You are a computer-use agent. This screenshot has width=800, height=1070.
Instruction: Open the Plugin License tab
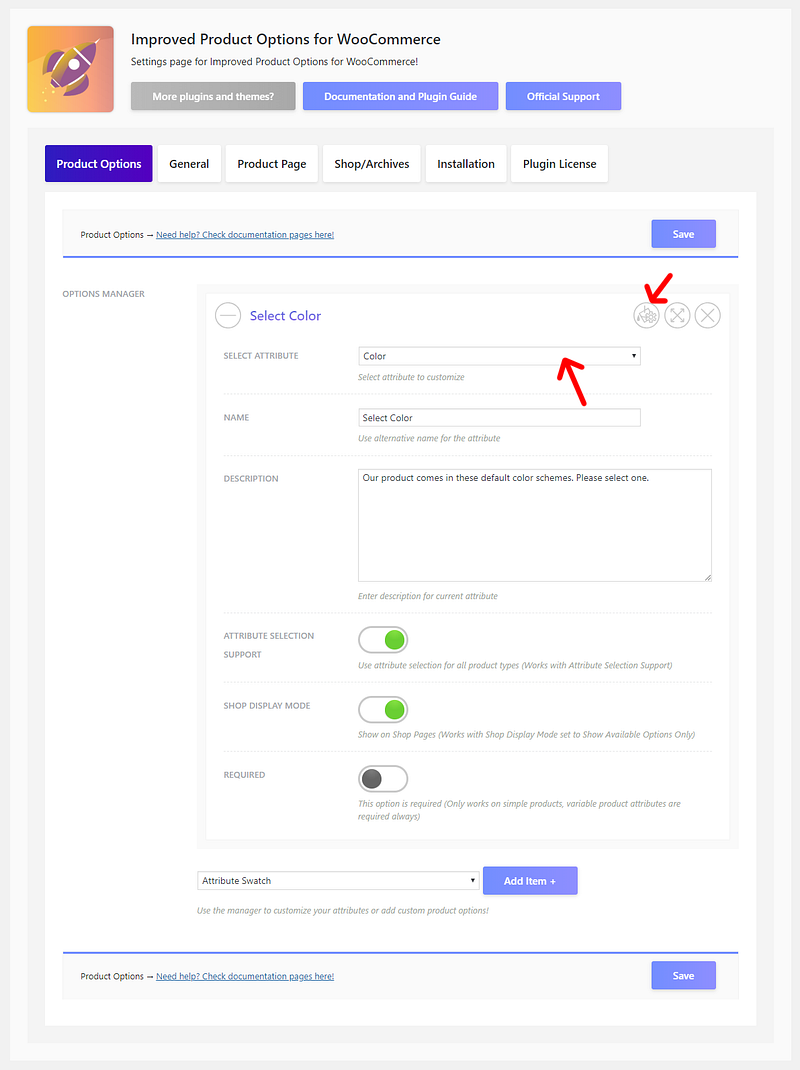pos(560,164)
